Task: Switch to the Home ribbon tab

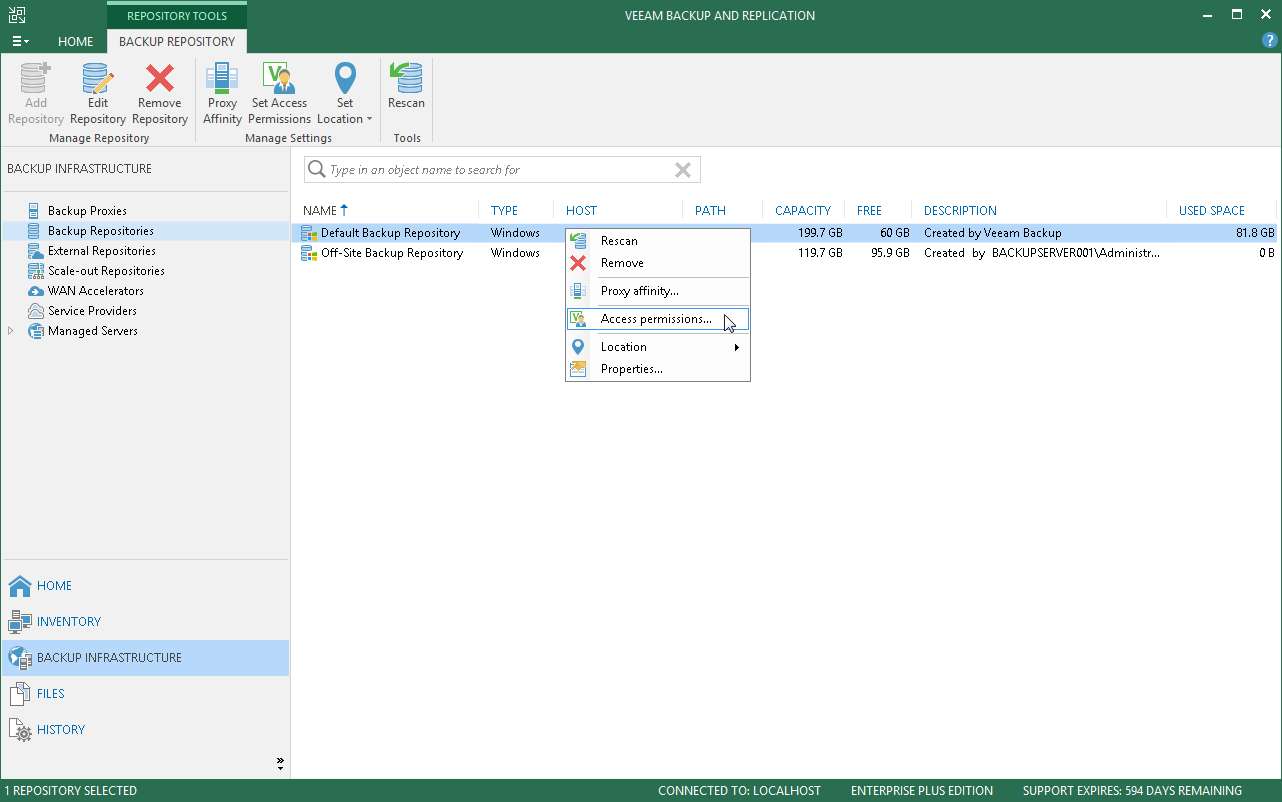Action: (x=76, y=42)
